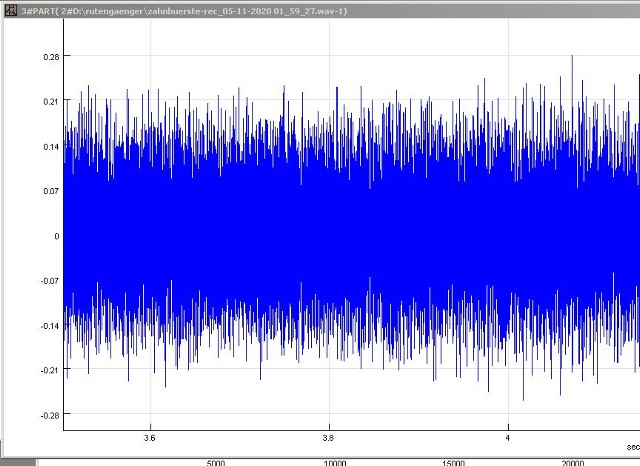The image size is (640, 466).
Task: Click the 0.07 y-axis label
Action: click(51, 191)
